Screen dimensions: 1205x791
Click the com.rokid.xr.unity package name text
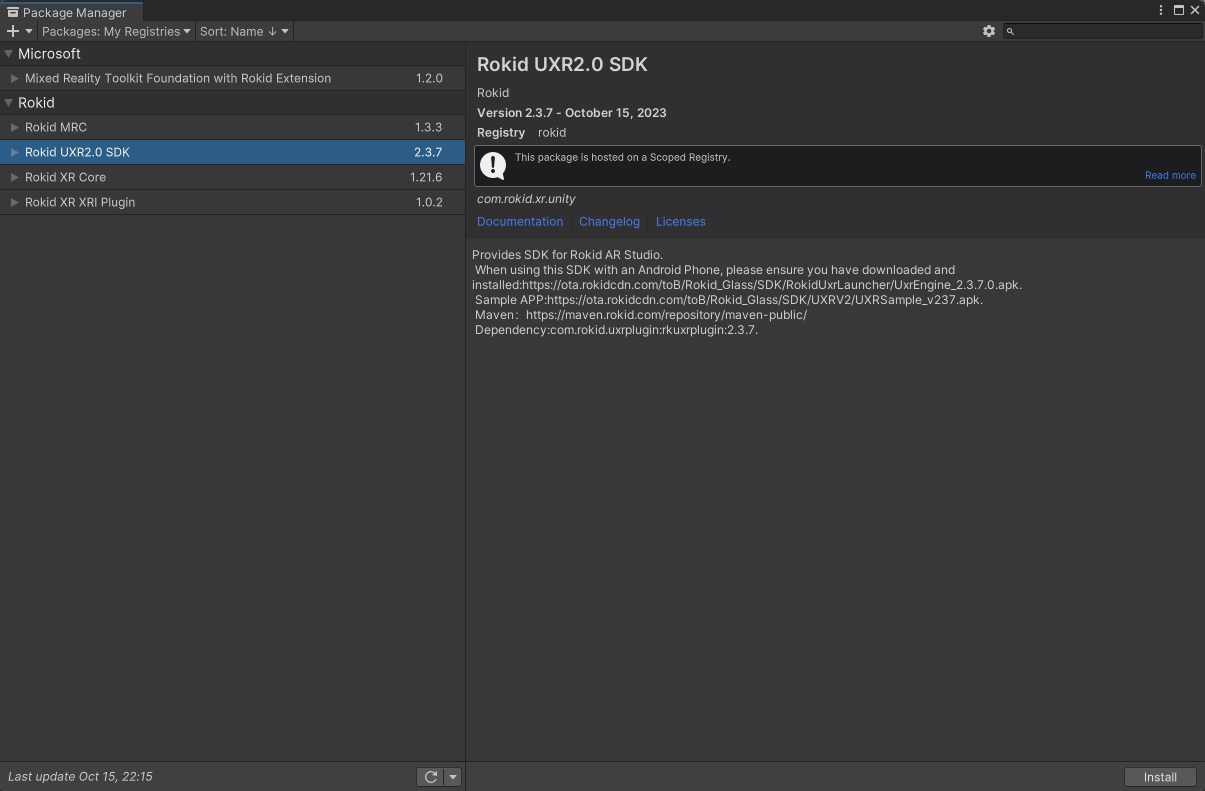(x=526, y=199)
